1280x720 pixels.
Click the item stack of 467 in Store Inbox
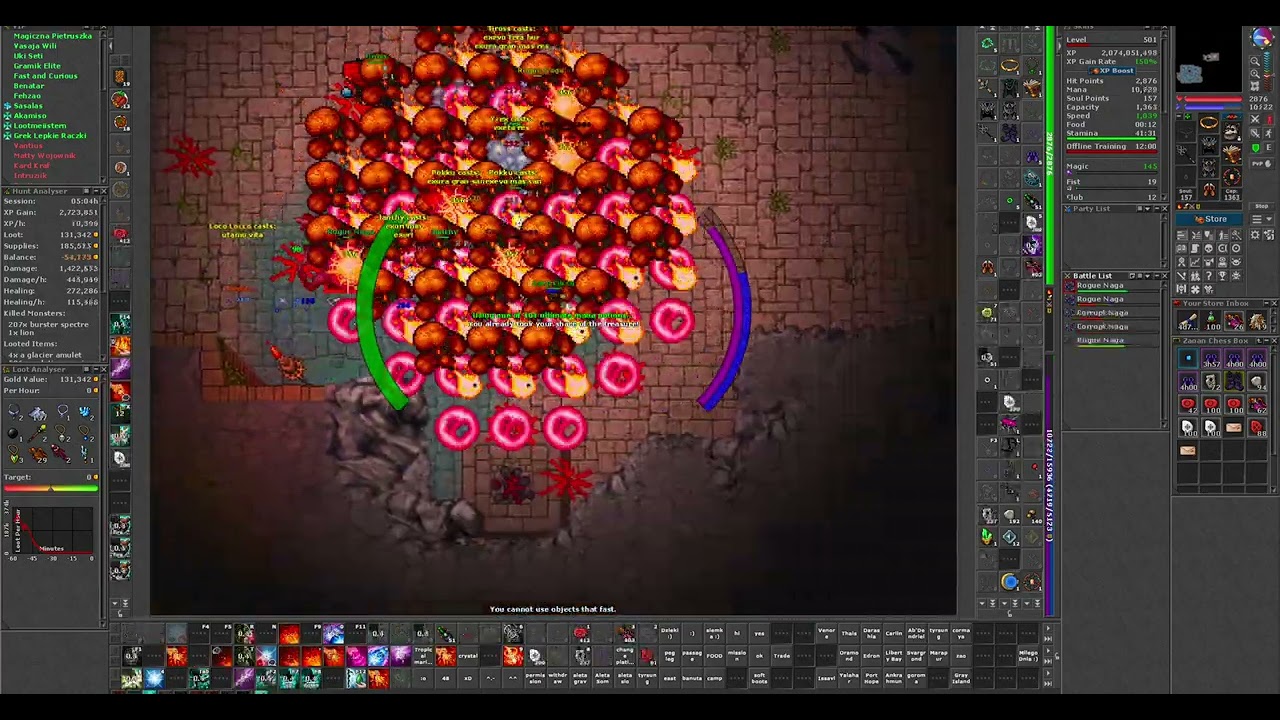tap(1188, 321)
